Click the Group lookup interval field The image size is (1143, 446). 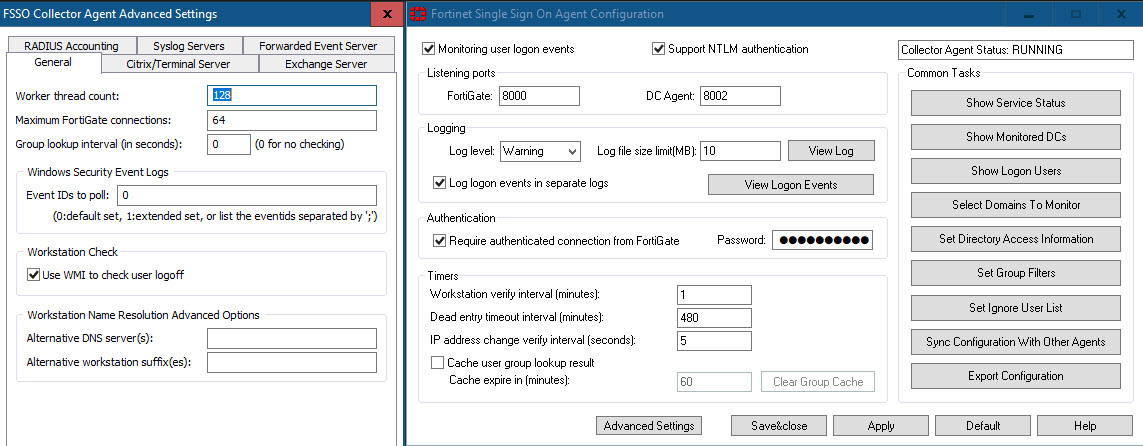[x=229, y=144]
